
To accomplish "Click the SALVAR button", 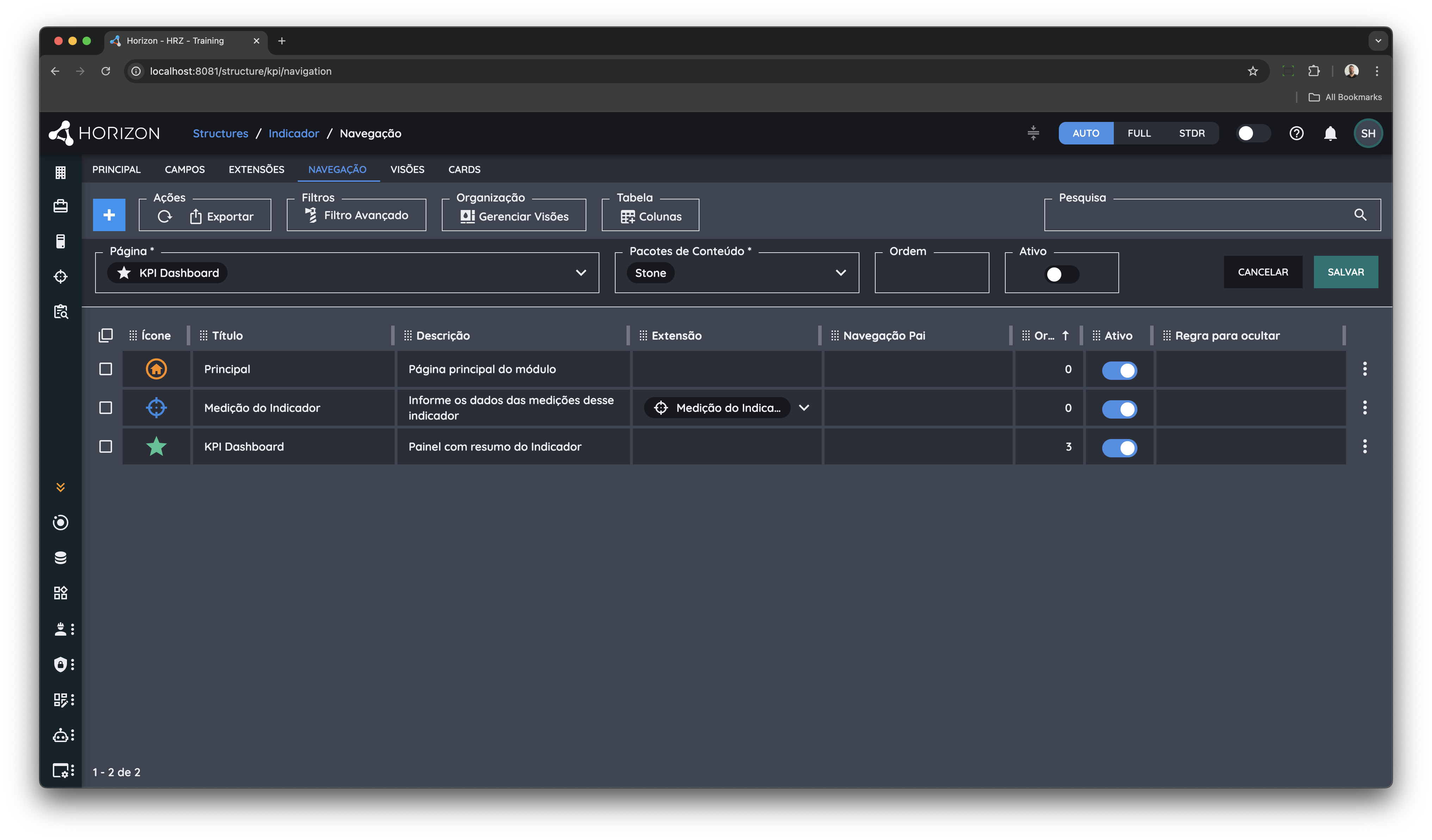I will [1345, 272].
